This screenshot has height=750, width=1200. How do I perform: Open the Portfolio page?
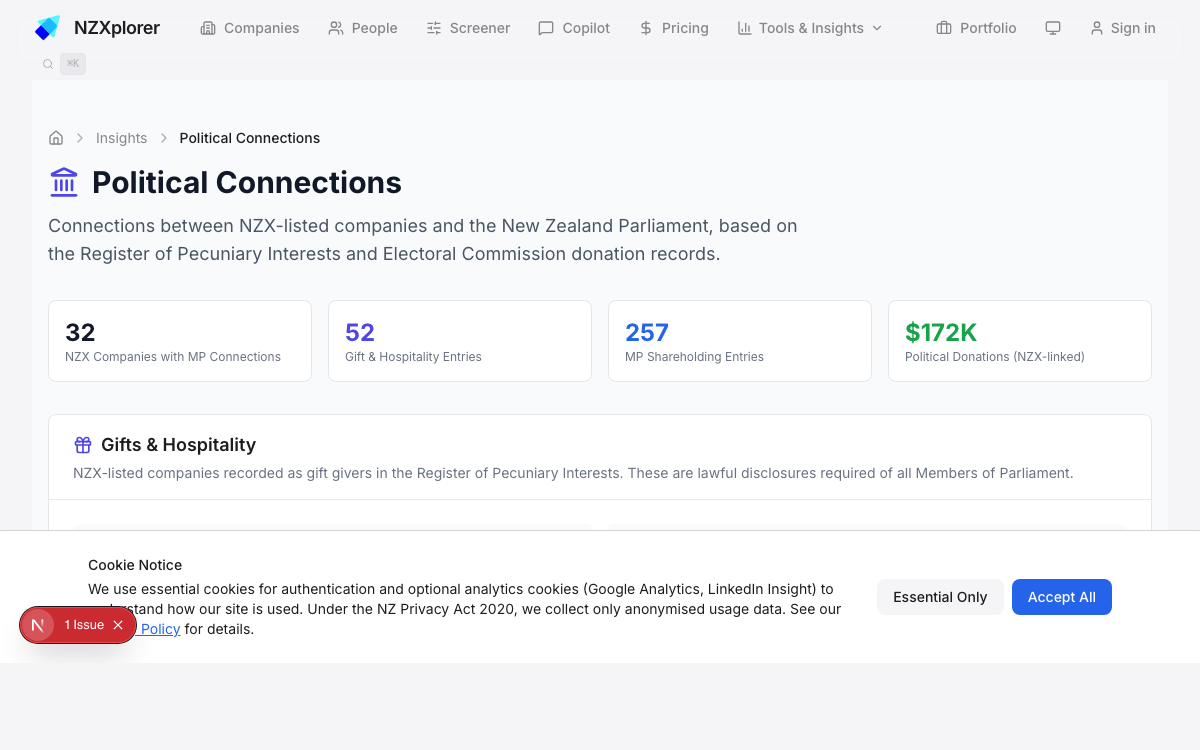tap(976, 28)
